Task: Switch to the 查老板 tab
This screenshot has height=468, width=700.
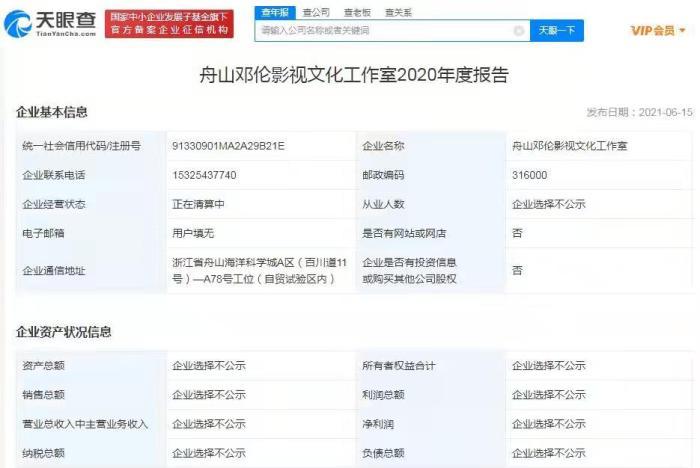Action: [x=356, y=12]
